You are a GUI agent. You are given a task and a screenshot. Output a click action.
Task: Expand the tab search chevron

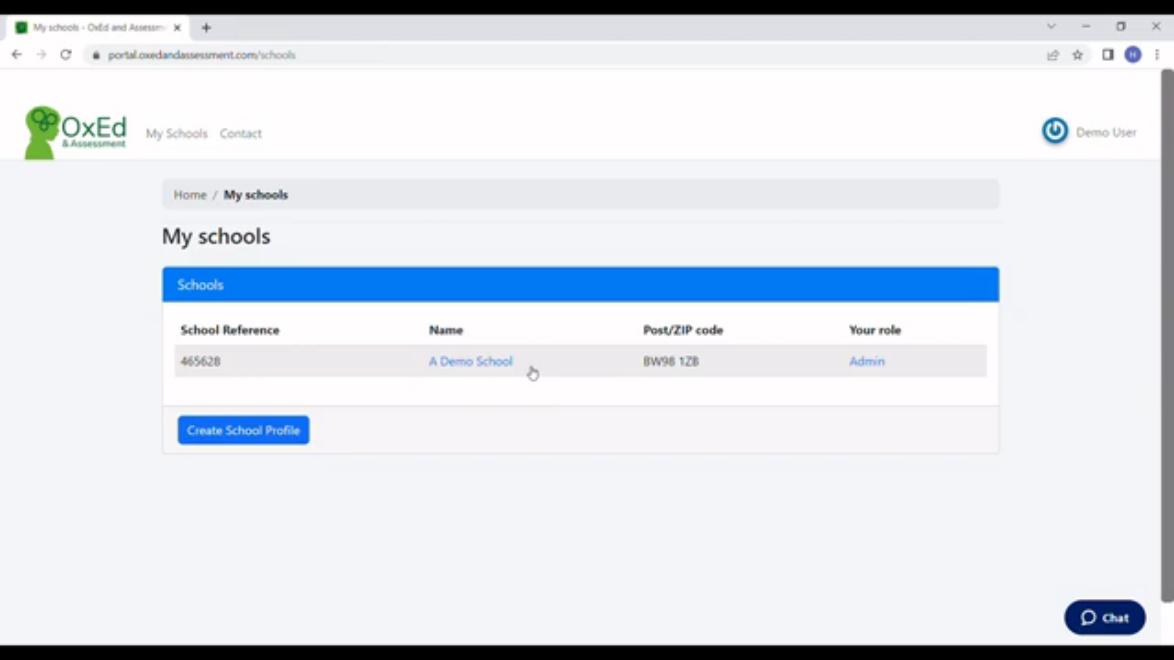tap(1051, 27)
